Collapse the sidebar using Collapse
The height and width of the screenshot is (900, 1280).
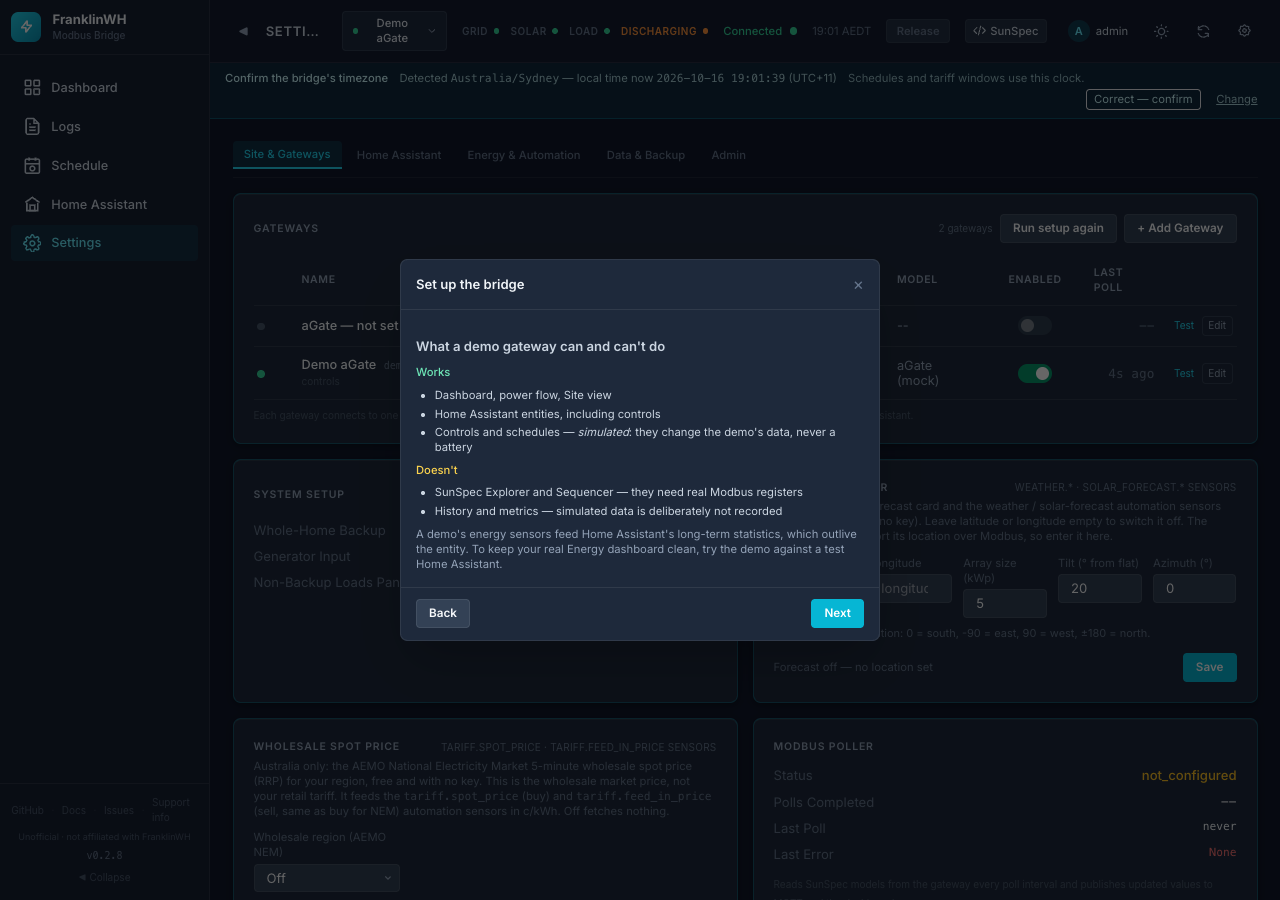tap(105, 877)
